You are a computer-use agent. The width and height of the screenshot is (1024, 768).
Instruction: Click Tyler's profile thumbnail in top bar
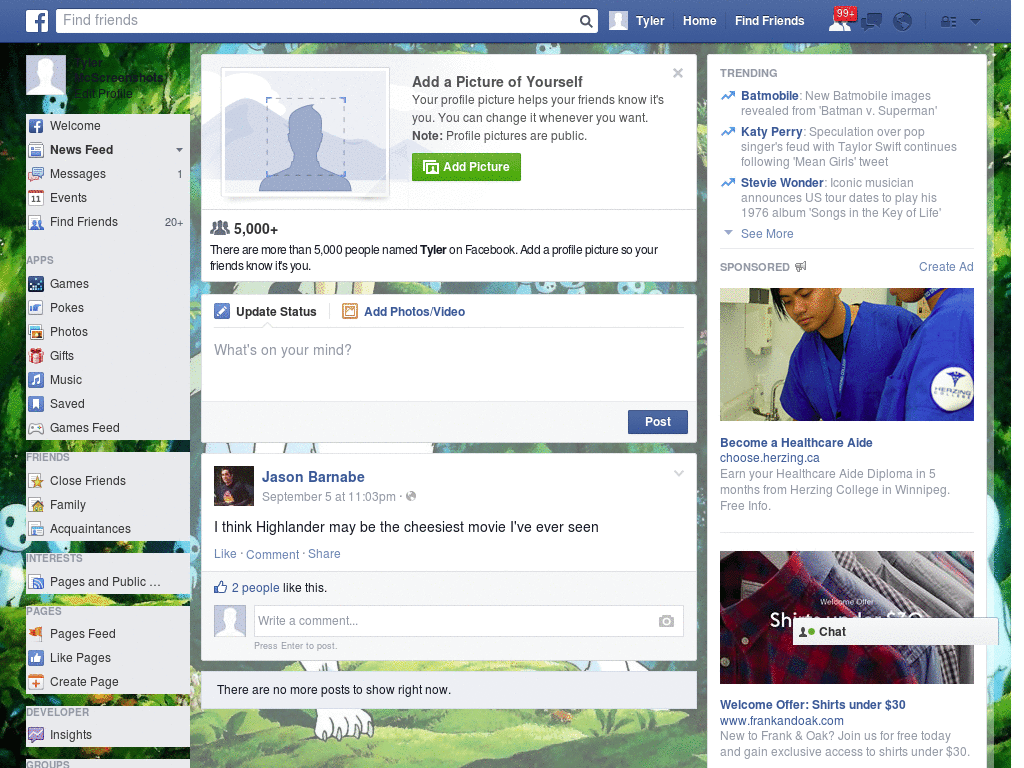(x=618, y=21)
